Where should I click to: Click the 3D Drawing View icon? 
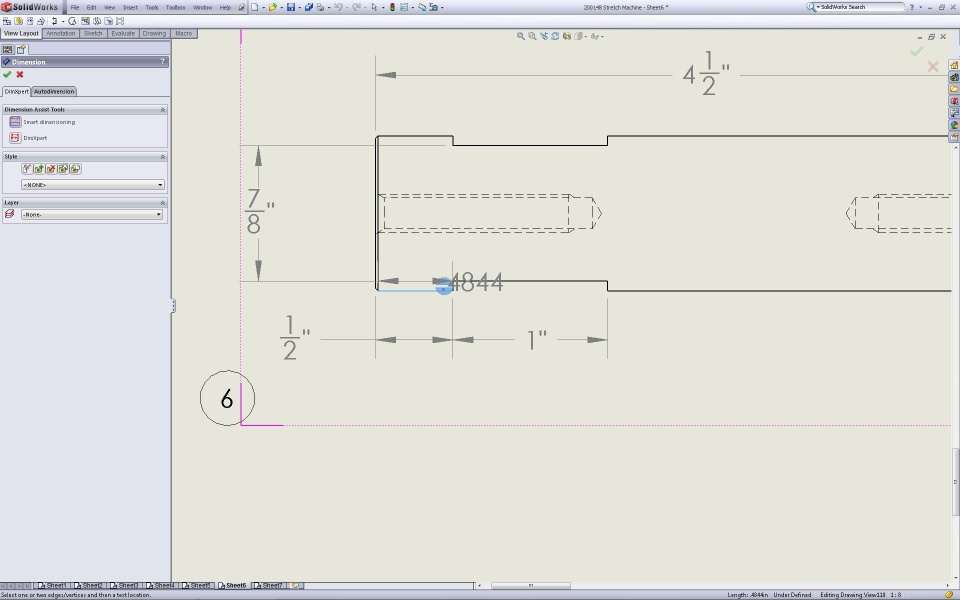pyautogui.click(x=567, y=36)
